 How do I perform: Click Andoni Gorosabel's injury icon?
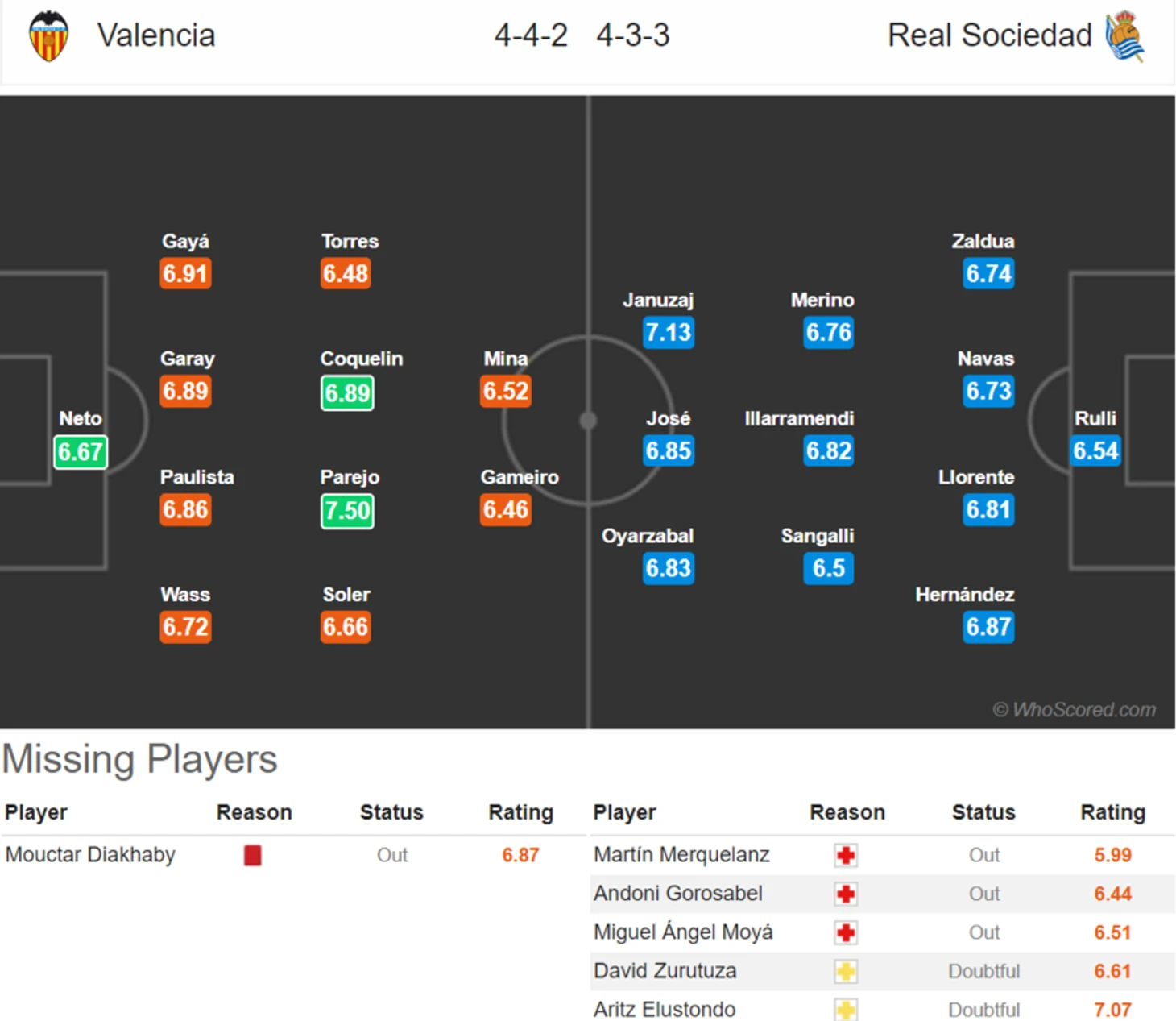(846, 894)
